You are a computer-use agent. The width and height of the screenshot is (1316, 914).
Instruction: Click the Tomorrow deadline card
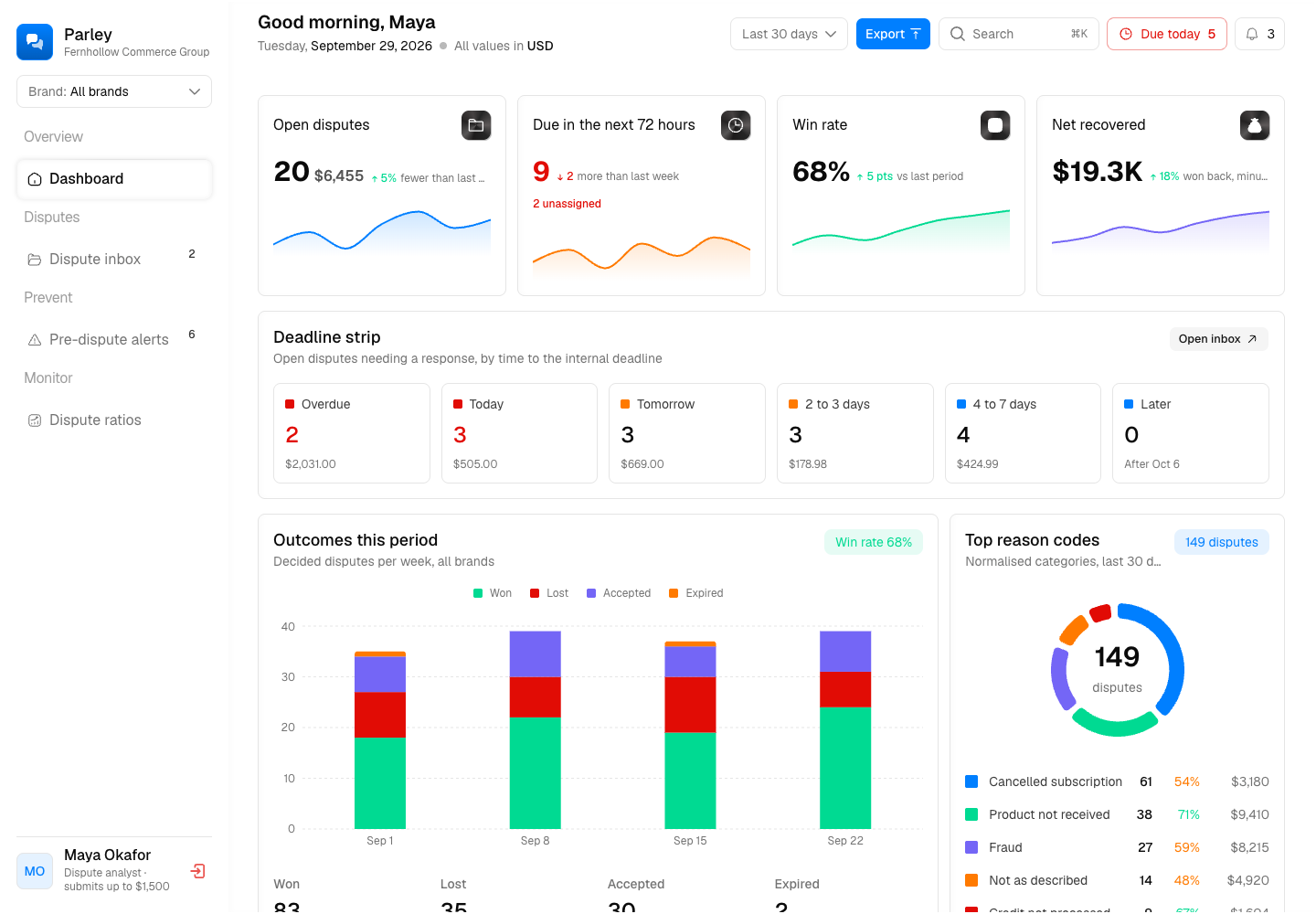687,433
